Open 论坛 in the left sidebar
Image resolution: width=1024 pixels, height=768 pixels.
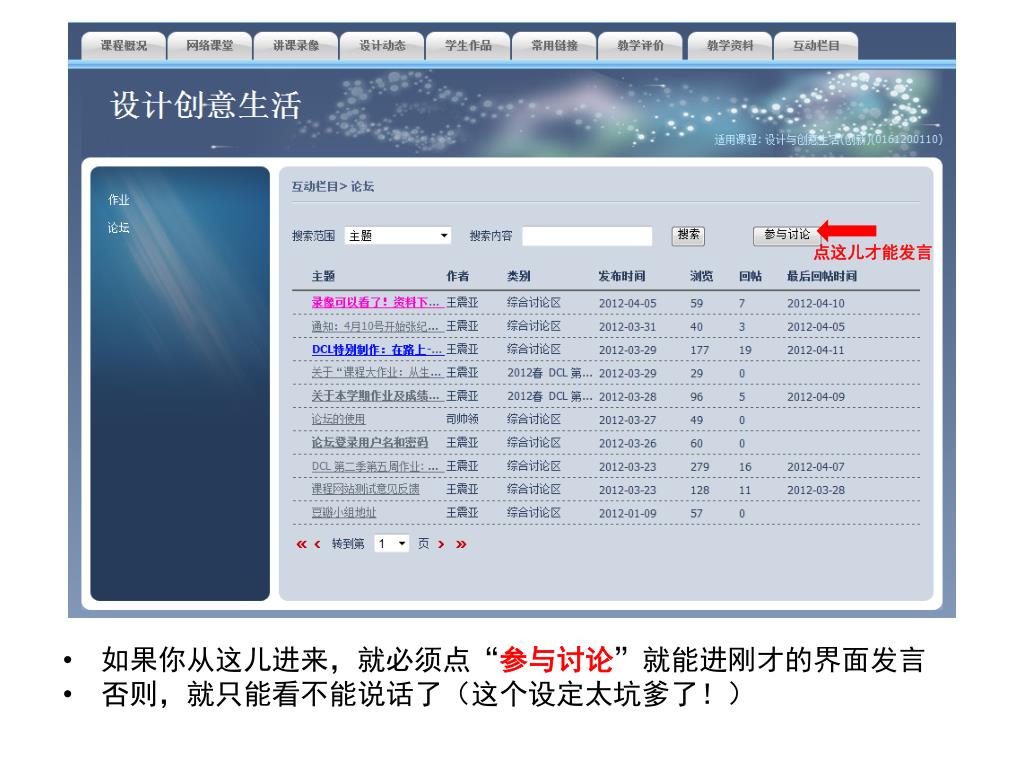tap(118, 228)
